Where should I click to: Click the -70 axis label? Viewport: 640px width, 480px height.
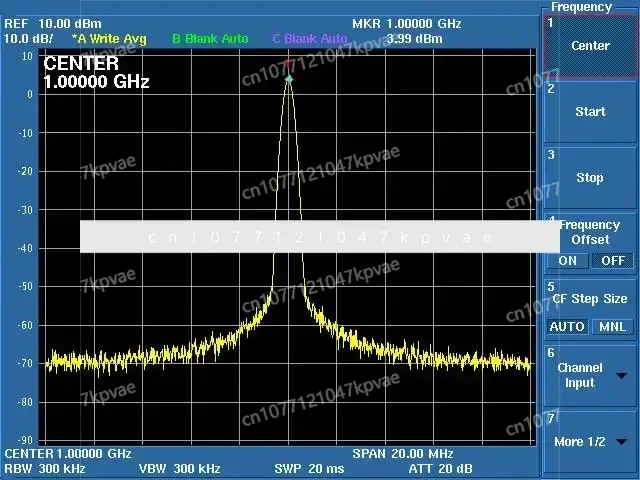[25, 363]
